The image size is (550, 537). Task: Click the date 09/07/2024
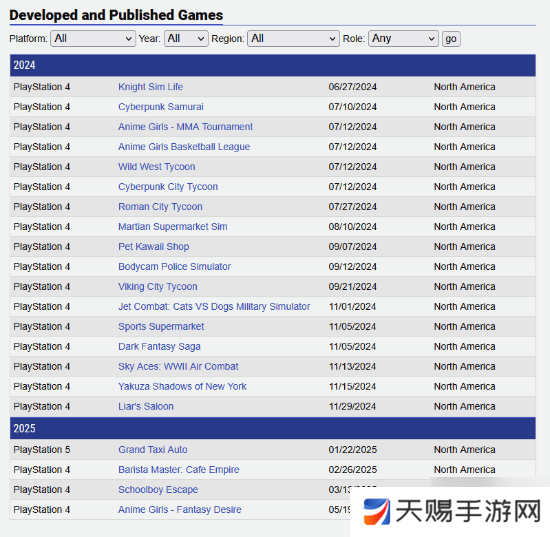(x=353, y=247)
